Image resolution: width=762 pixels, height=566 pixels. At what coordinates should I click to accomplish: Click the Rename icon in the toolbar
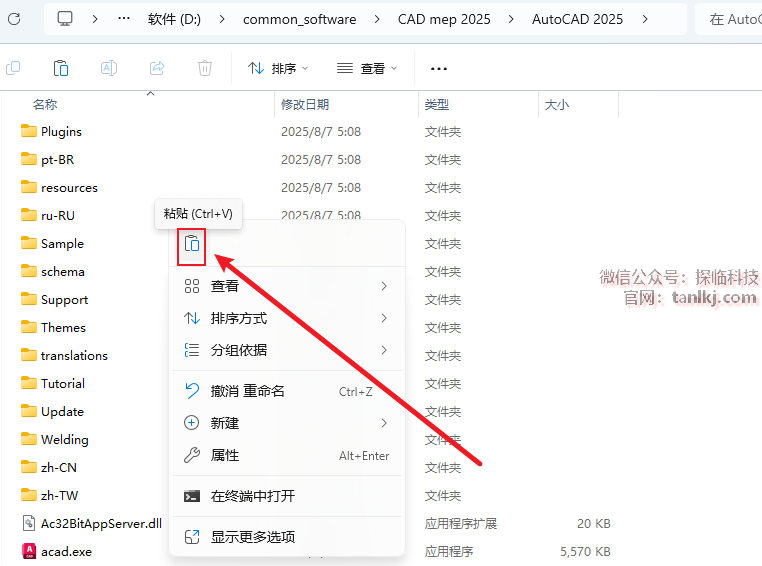(x=109, y=68)
